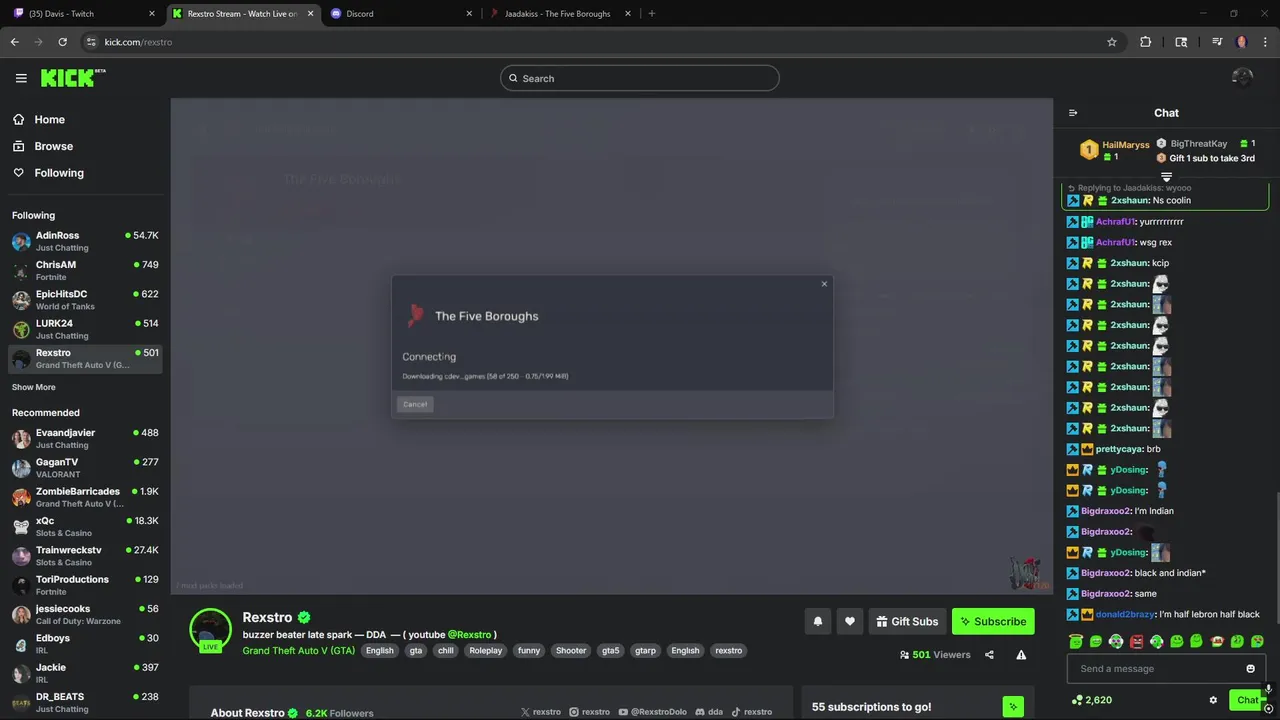Enable stream notifications with the bell icon
Viewport: 1280px width, 720px height.
(818, 621)
